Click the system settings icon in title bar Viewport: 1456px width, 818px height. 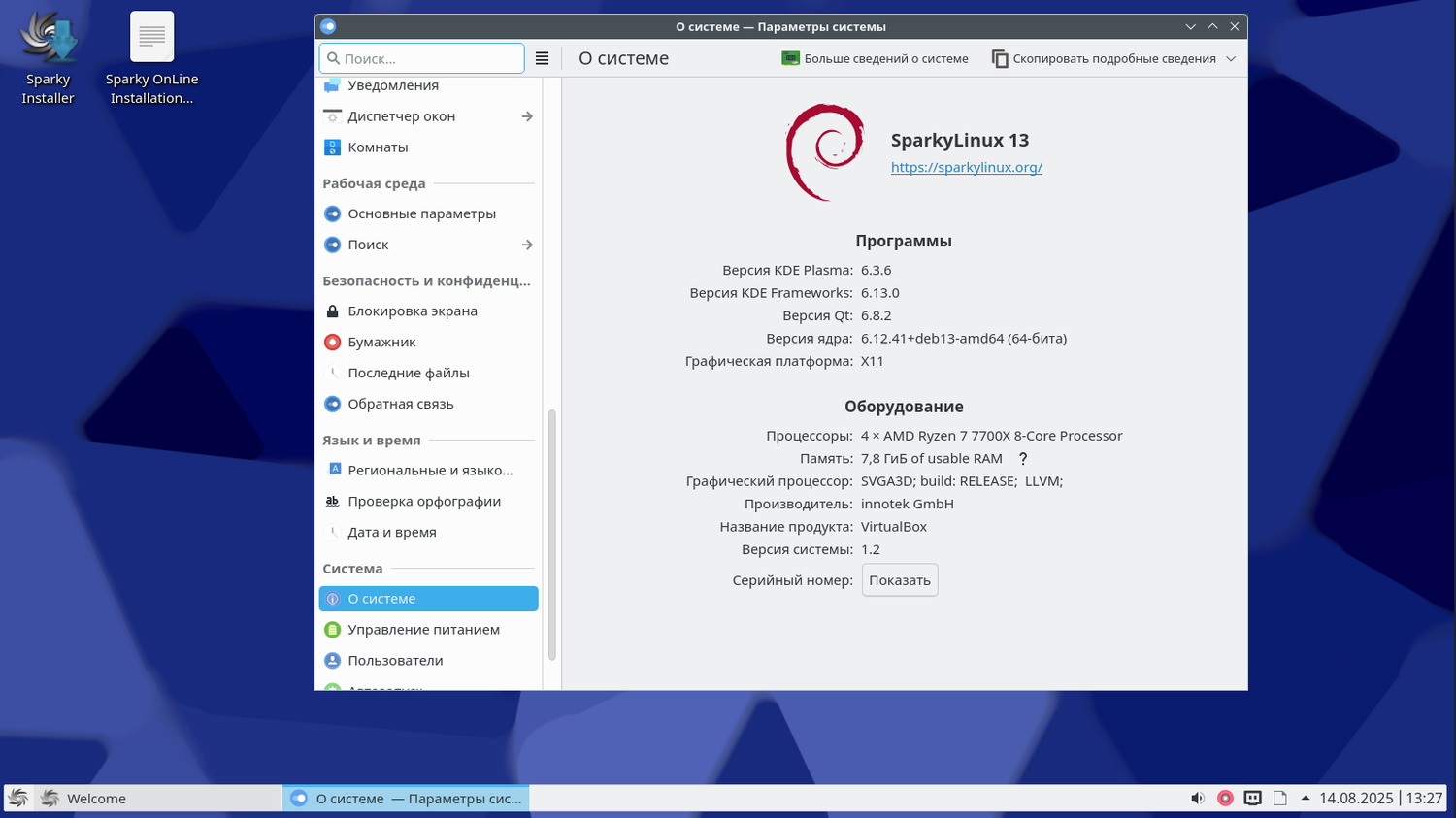[328, 26]
